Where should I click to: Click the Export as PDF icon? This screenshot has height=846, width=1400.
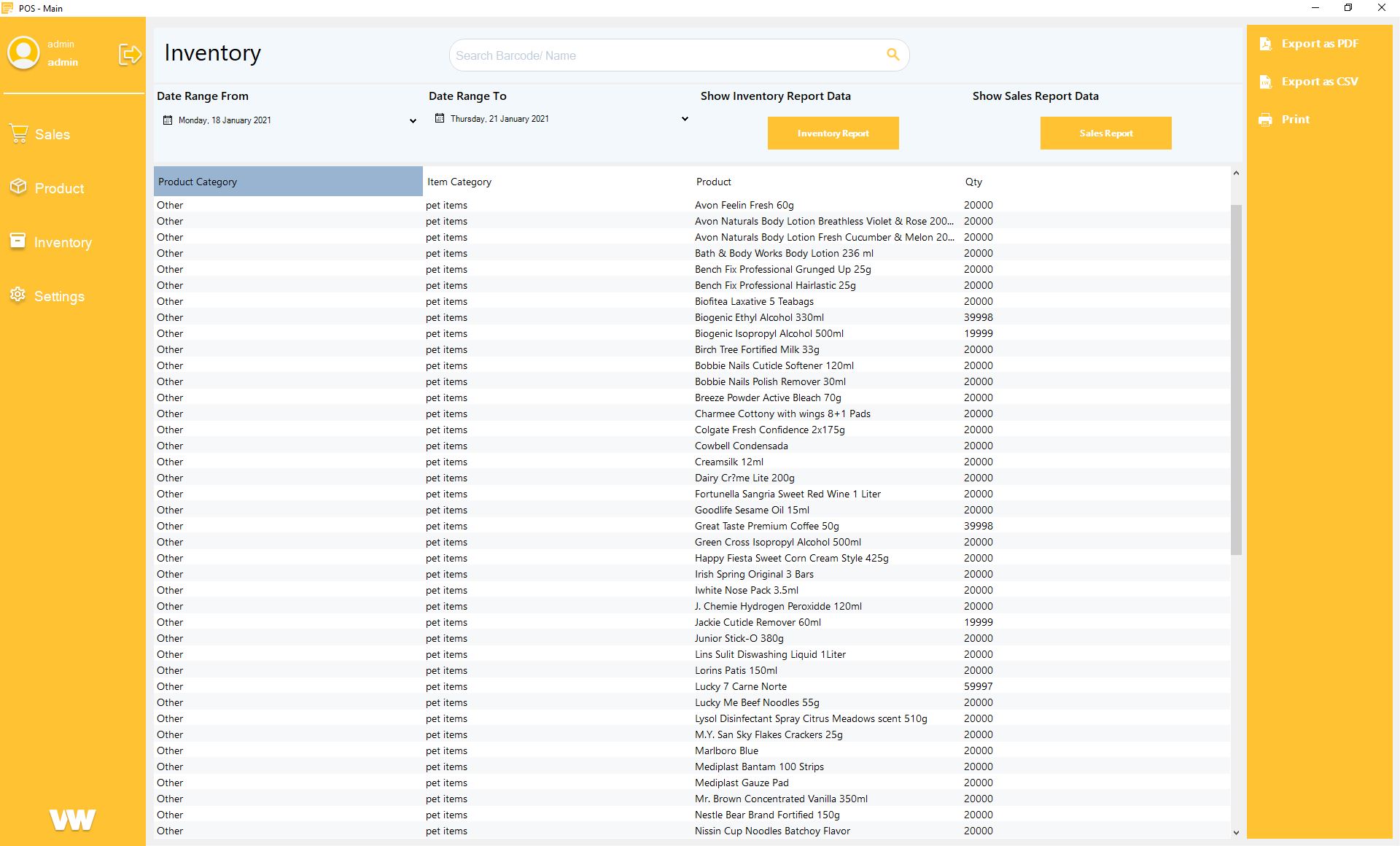coord(1265,44)
